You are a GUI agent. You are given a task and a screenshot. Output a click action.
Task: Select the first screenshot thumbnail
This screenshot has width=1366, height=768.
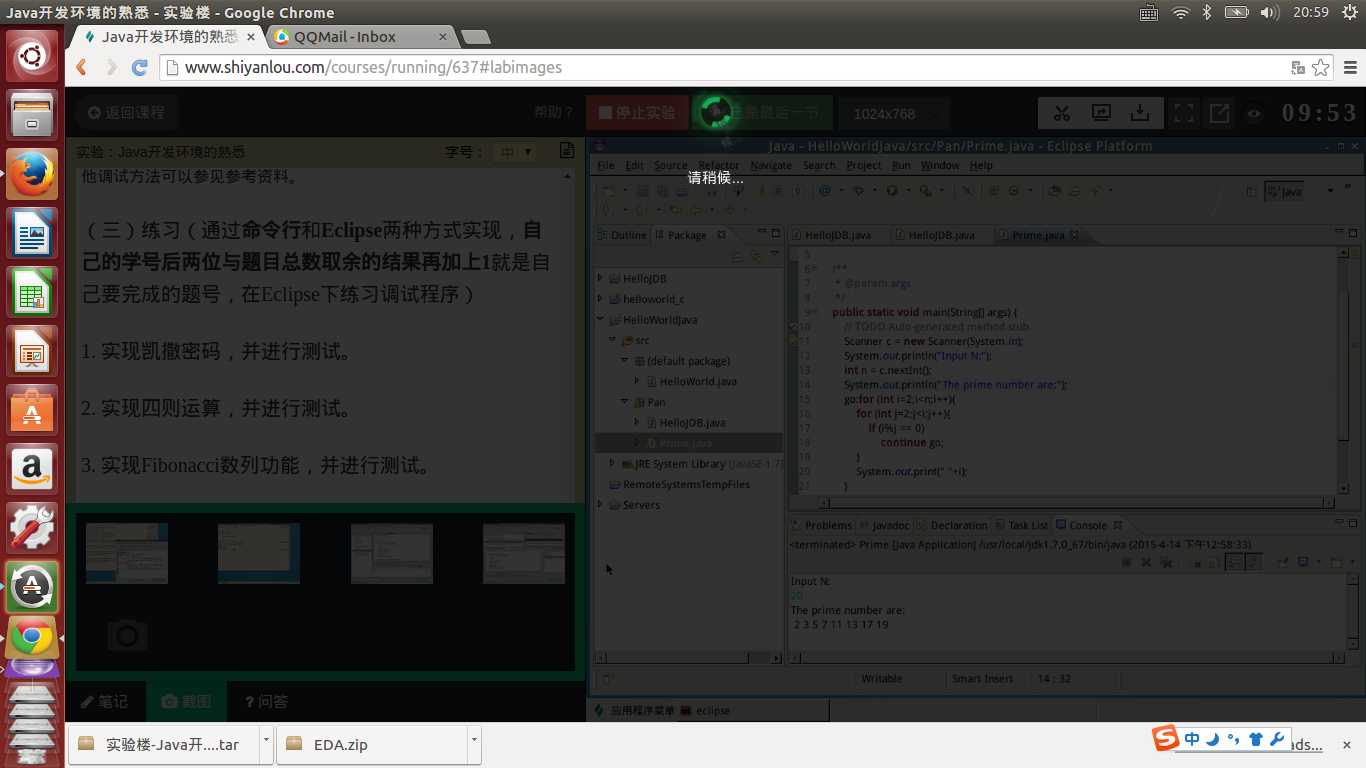[x=127, y=553]
